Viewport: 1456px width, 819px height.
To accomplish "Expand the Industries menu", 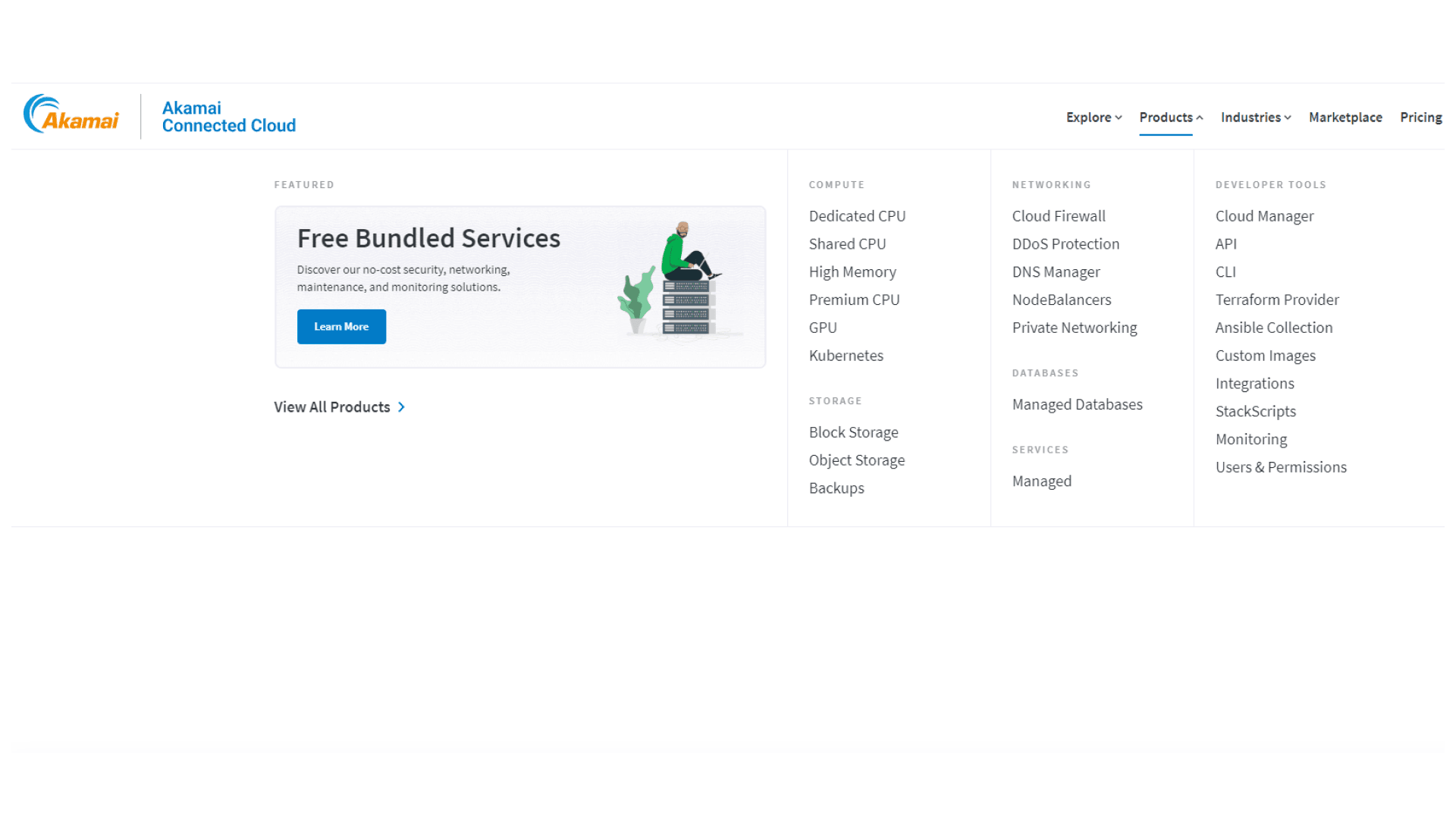I will coord(1256,118).
